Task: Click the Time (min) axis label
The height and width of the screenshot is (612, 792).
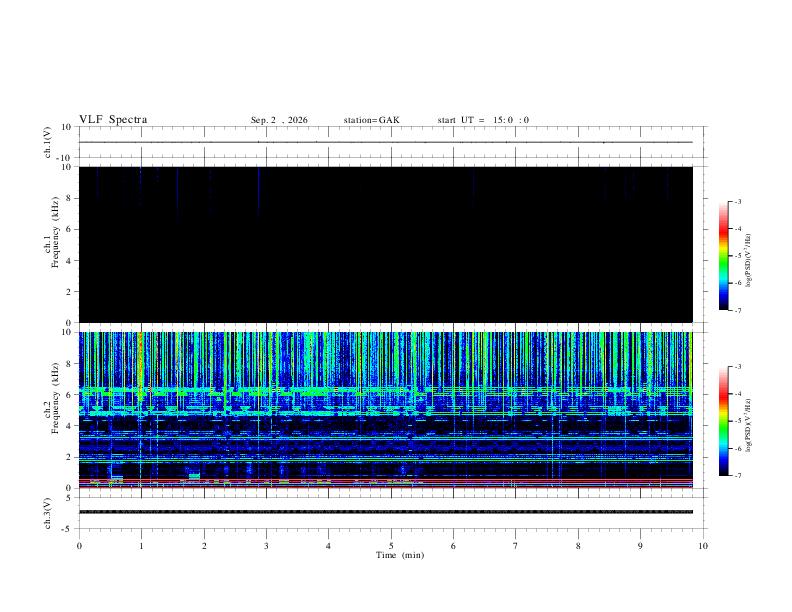Action: [x=400, y=555]
